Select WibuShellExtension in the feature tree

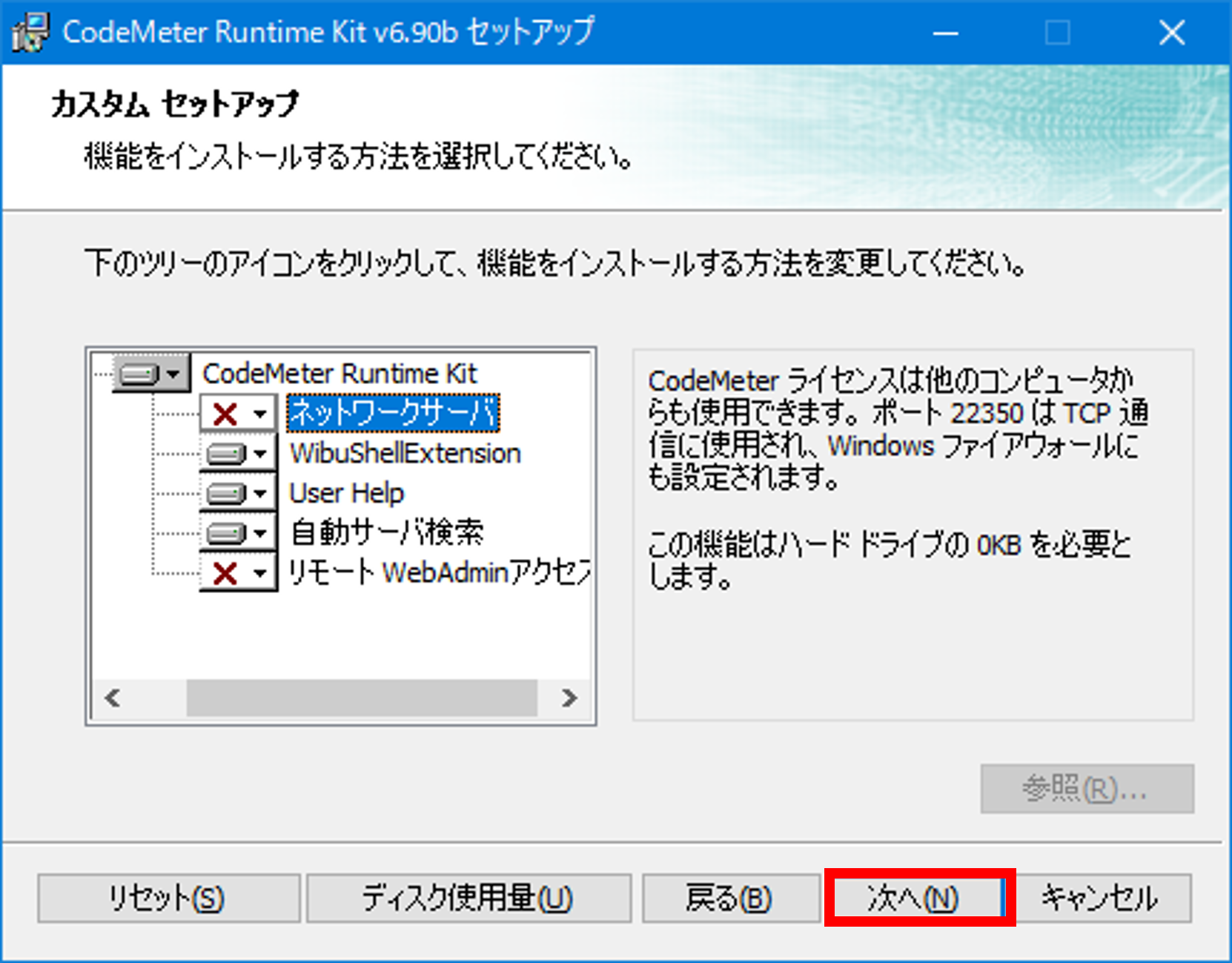[405, 454]
